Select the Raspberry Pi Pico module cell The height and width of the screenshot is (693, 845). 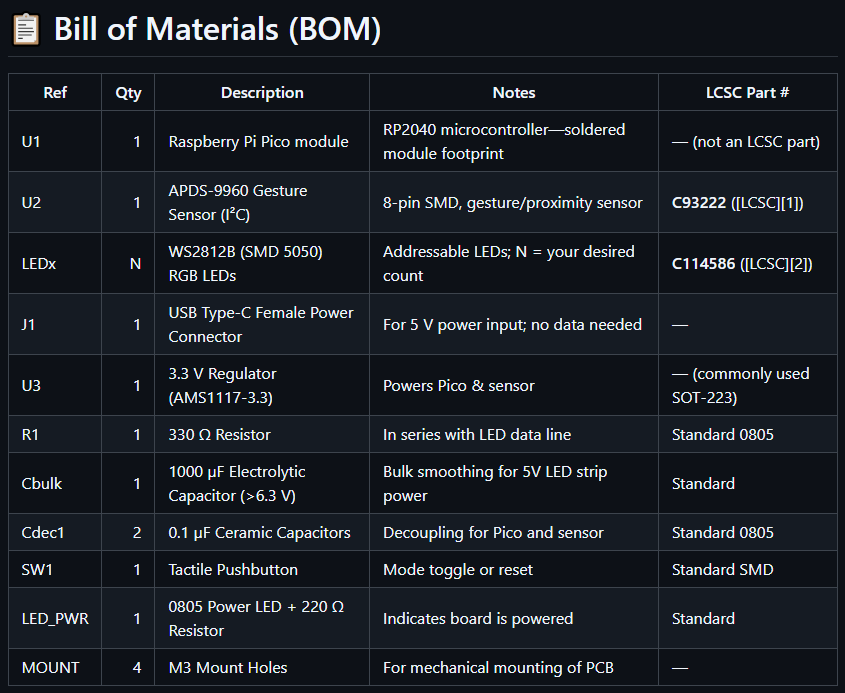258,142
